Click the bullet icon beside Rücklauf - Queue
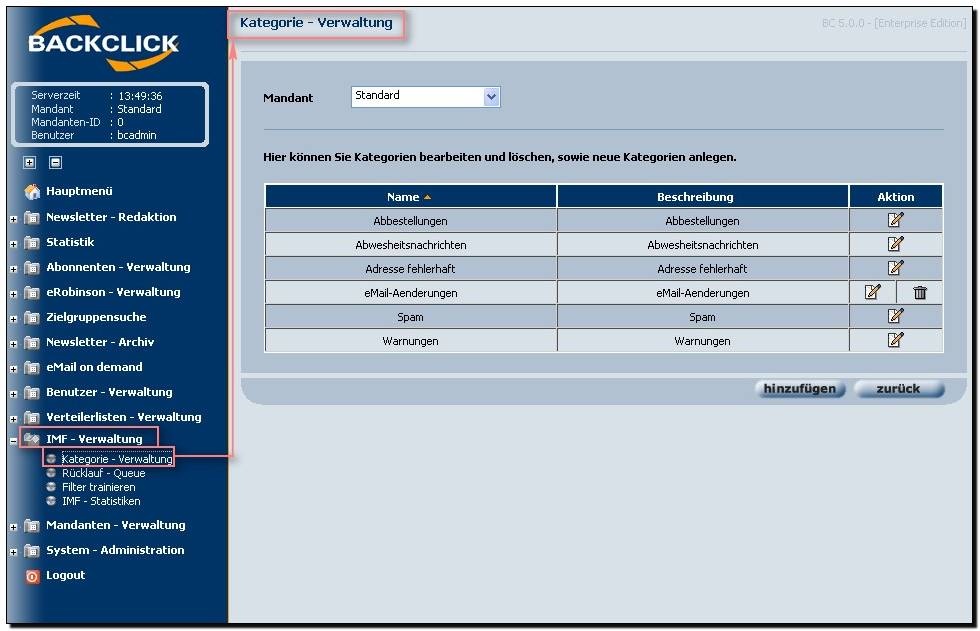This screenshot has width=980, height=631. [51, 473]
